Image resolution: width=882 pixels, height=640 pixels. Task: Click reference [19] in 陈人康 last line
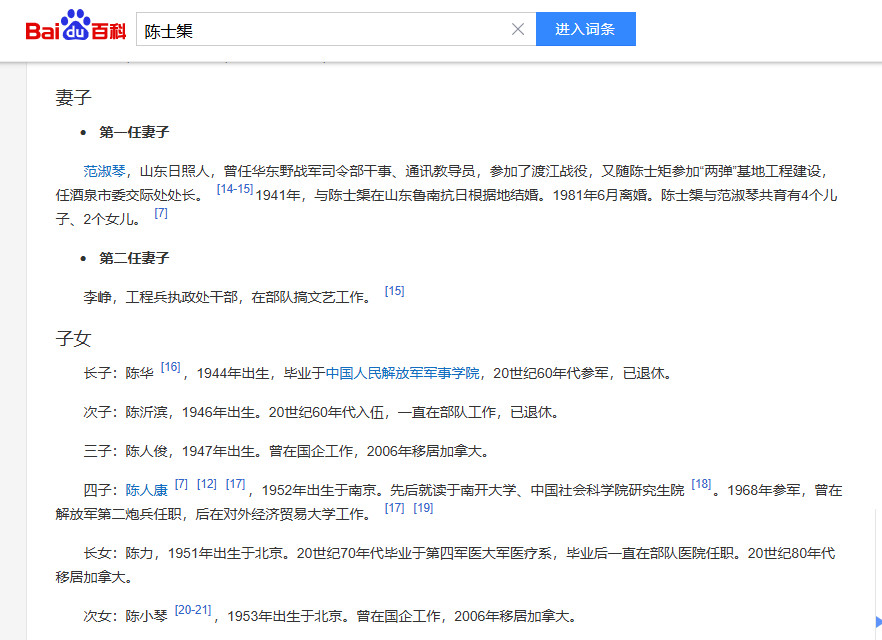coord(422,507)
